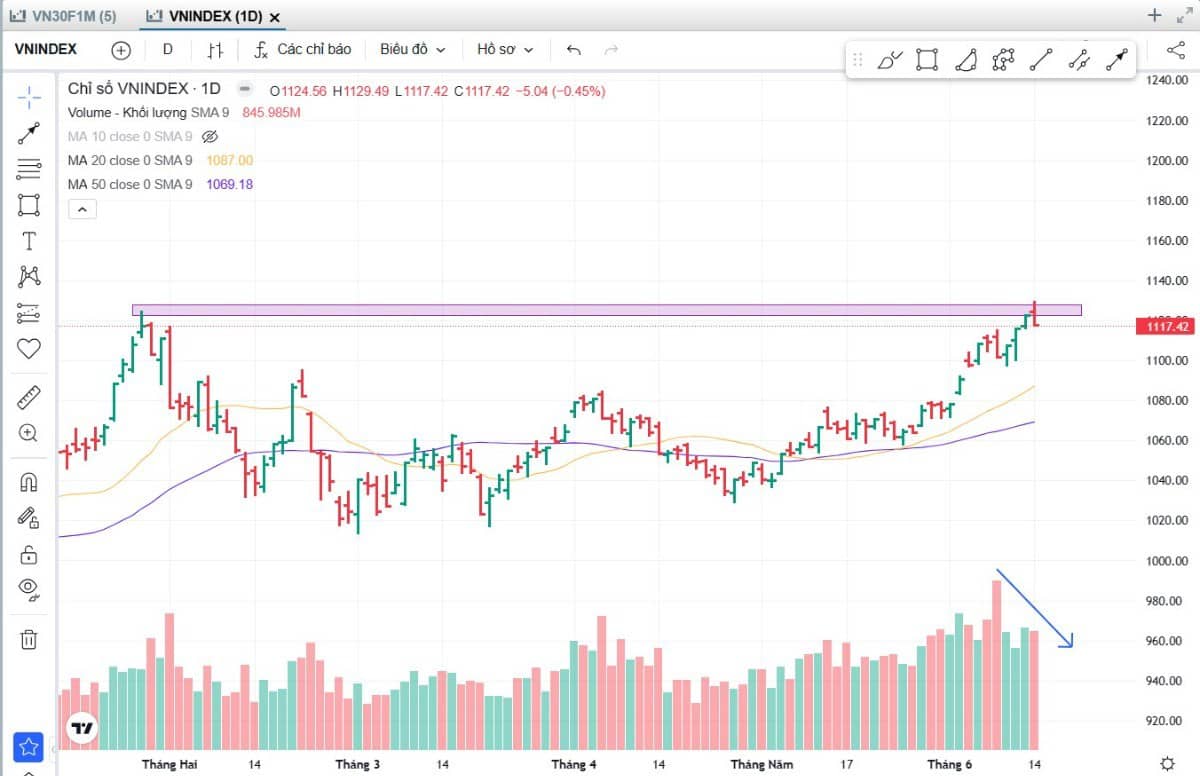The height and width of the screenshot is (776, 1200).
Task: Select the MA 20 close legend row
Action: [x=130, y=160]
